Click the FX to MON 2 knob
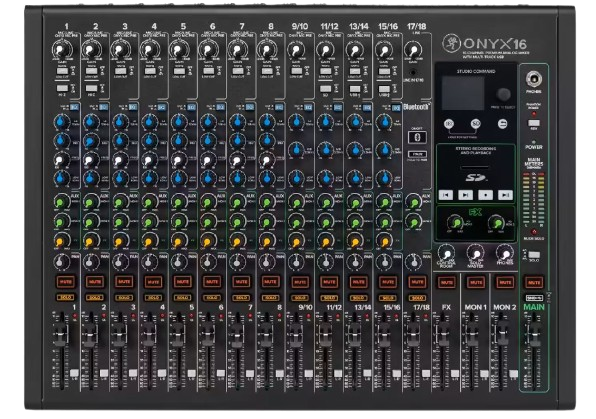596x419 pixels. (x=496, y=223)
